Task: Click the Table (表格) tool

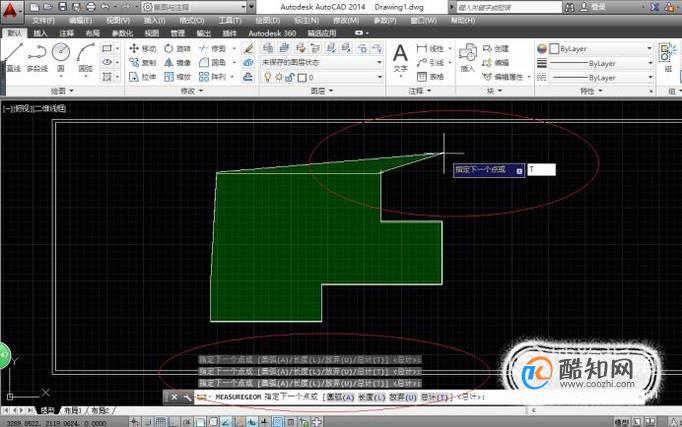Action: tap(430, 77)
